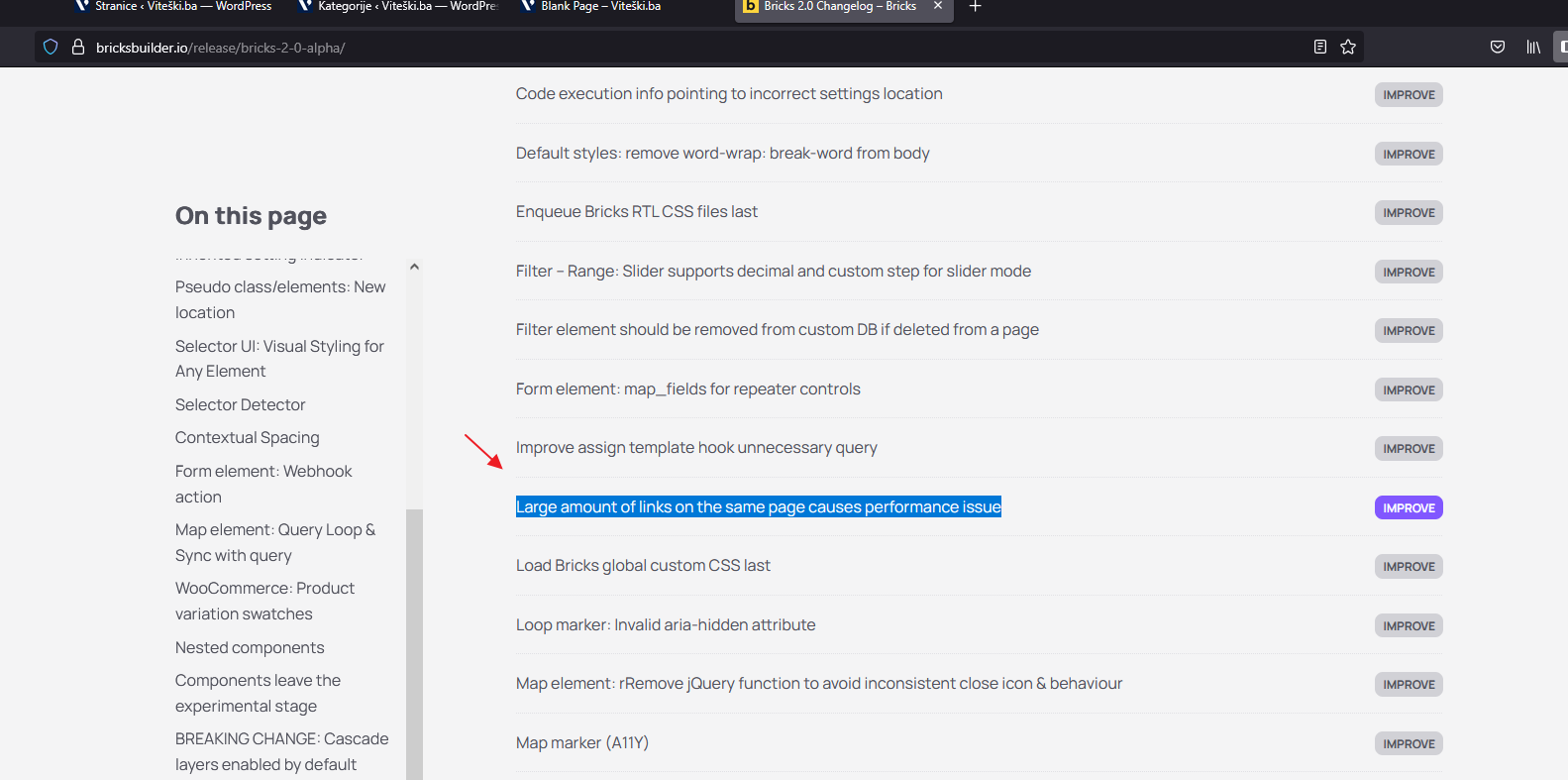Click IMPROVE badge for Default styles row
The image size is (1568, 780).
pos(1409,154)
